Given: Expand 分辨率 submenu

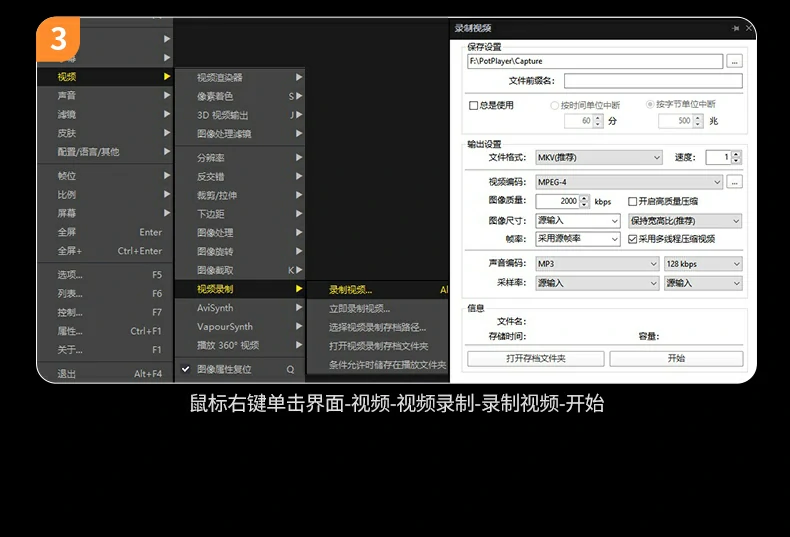Looking at the screenshot, I should 240,158.
